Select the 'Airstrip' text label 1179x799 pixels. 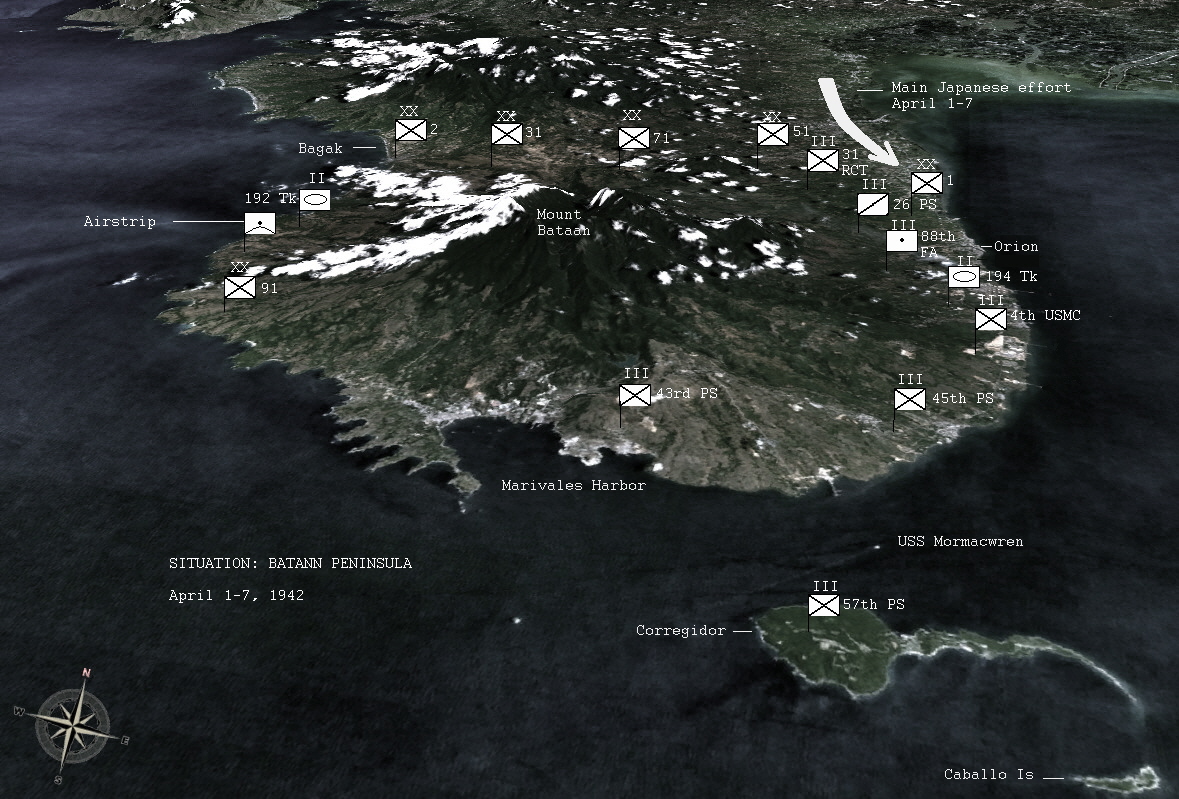pos(120,222)
